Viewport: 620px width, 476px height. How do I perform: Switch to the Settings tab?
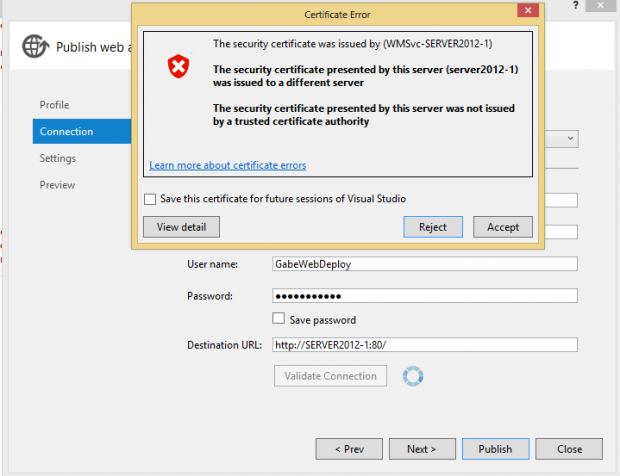pyautogui.click(x=58, y=158)
